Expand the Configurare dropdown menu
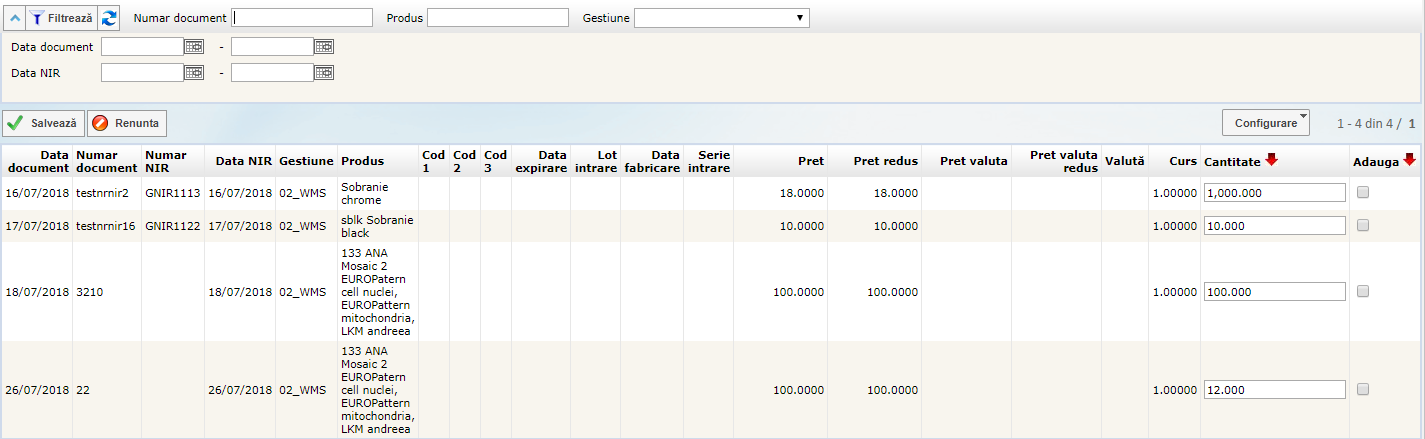The height and width of the screenshot is (439, 1425). click(1265, 123)
